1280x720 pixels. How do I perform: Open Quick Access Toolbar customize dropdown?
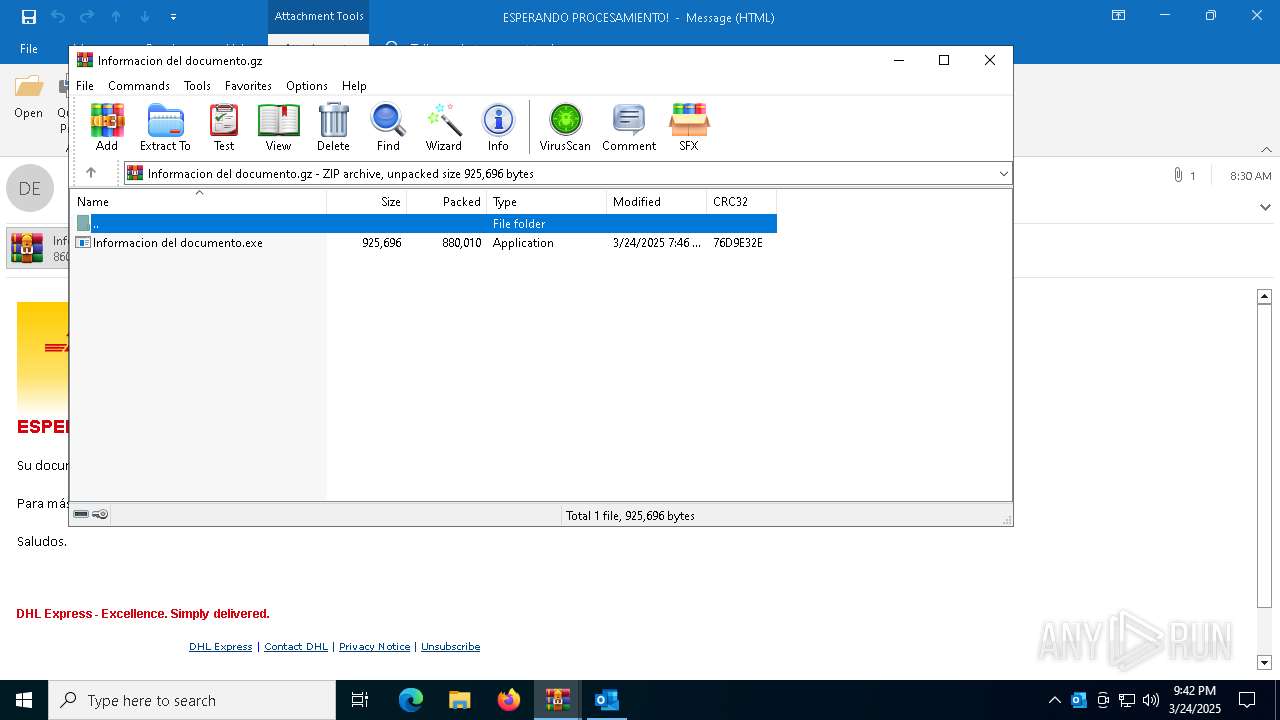point(174,17)
